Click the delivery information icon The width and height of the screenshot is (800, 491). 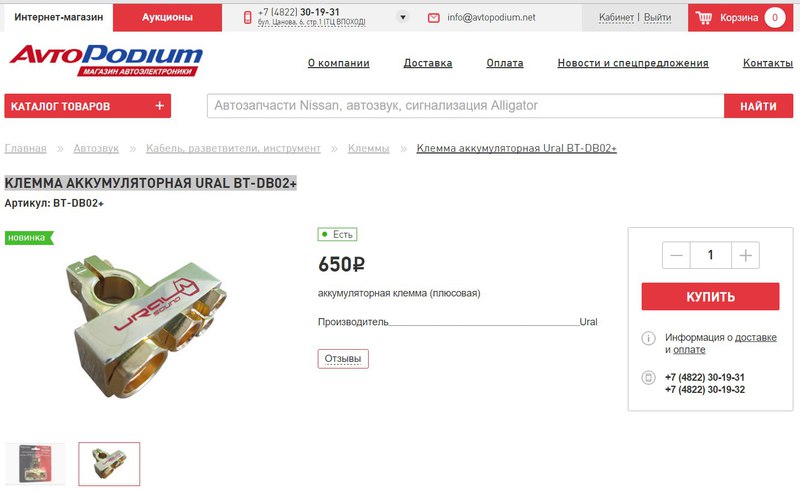pyautogui.click(x=648, y=338)
